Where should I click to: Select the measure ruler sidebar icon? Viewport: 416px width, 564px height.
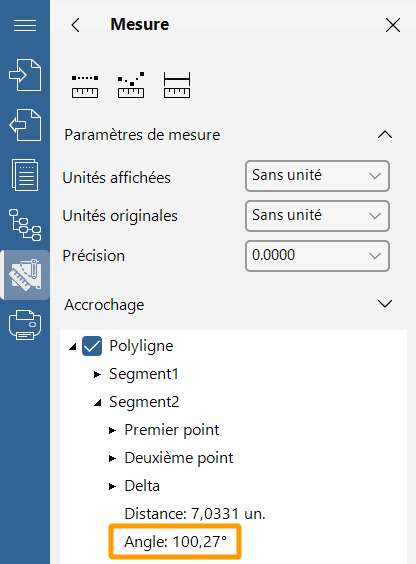tap(25, 275)
